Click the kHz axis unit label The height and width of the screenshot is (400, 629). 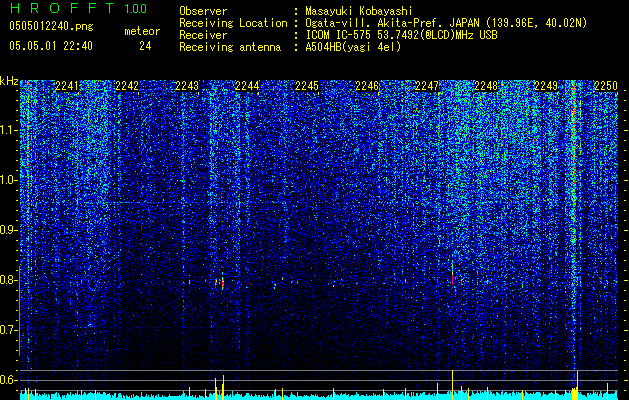(9, 81)
